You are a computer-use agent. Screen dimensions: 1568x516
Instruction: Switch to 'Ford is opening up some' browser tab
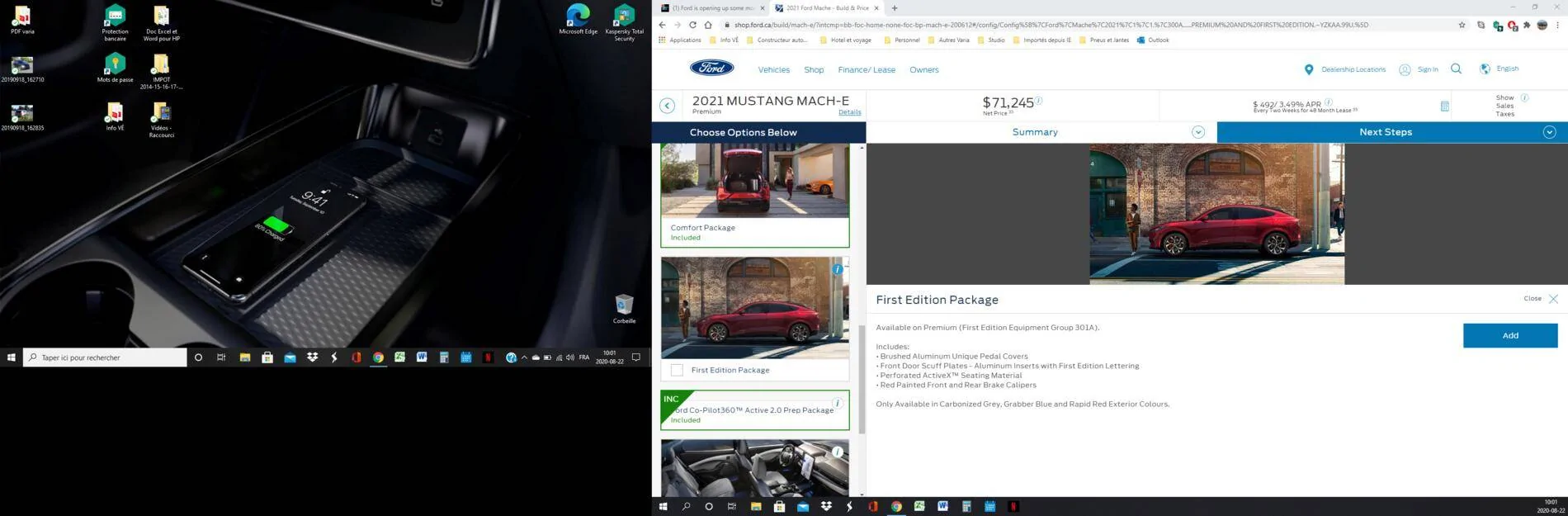pyautogui.click(x=714, y=8)
